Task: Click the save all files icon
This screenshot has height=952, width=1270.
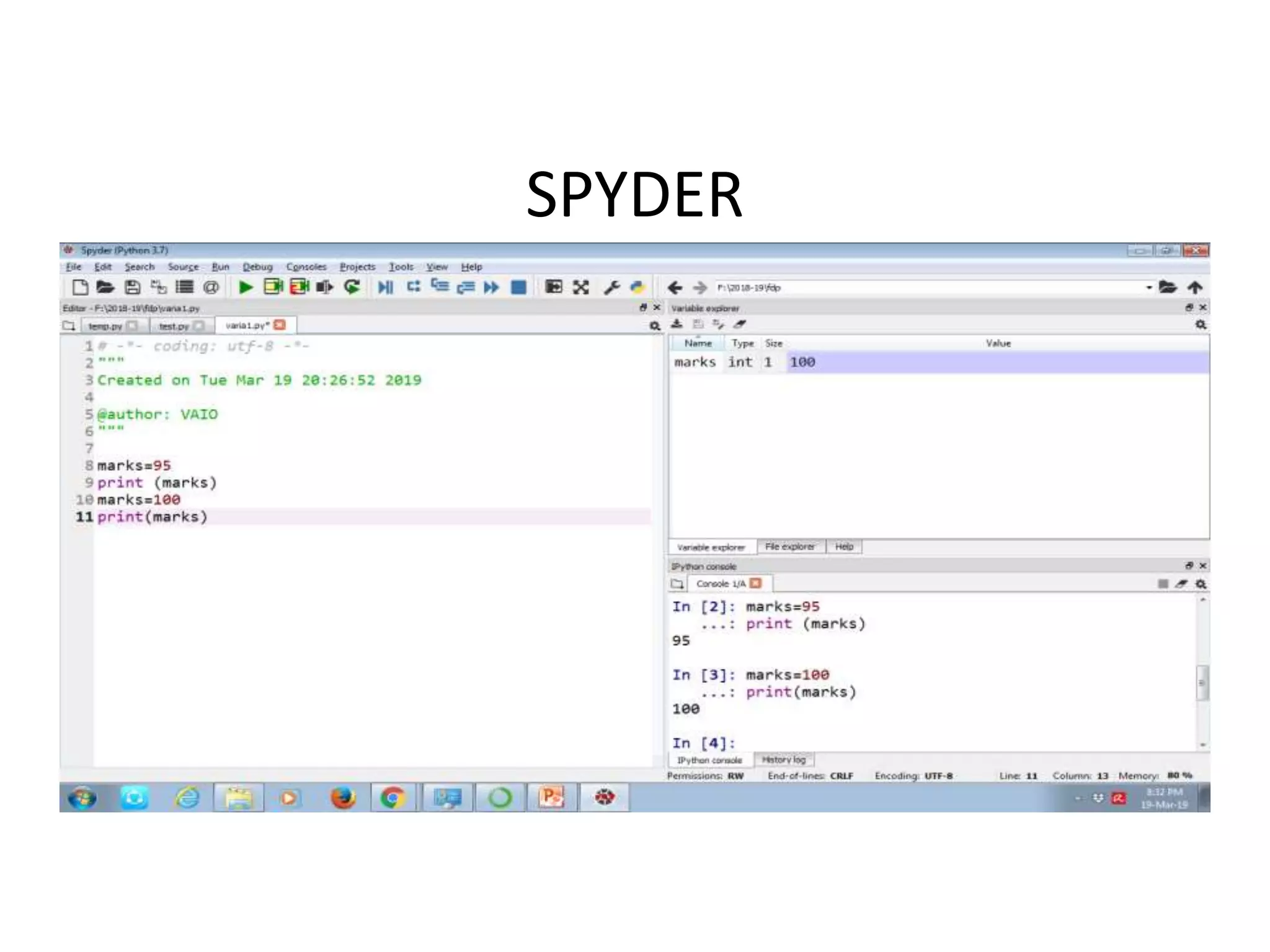Action: click(x=159, y=287)
